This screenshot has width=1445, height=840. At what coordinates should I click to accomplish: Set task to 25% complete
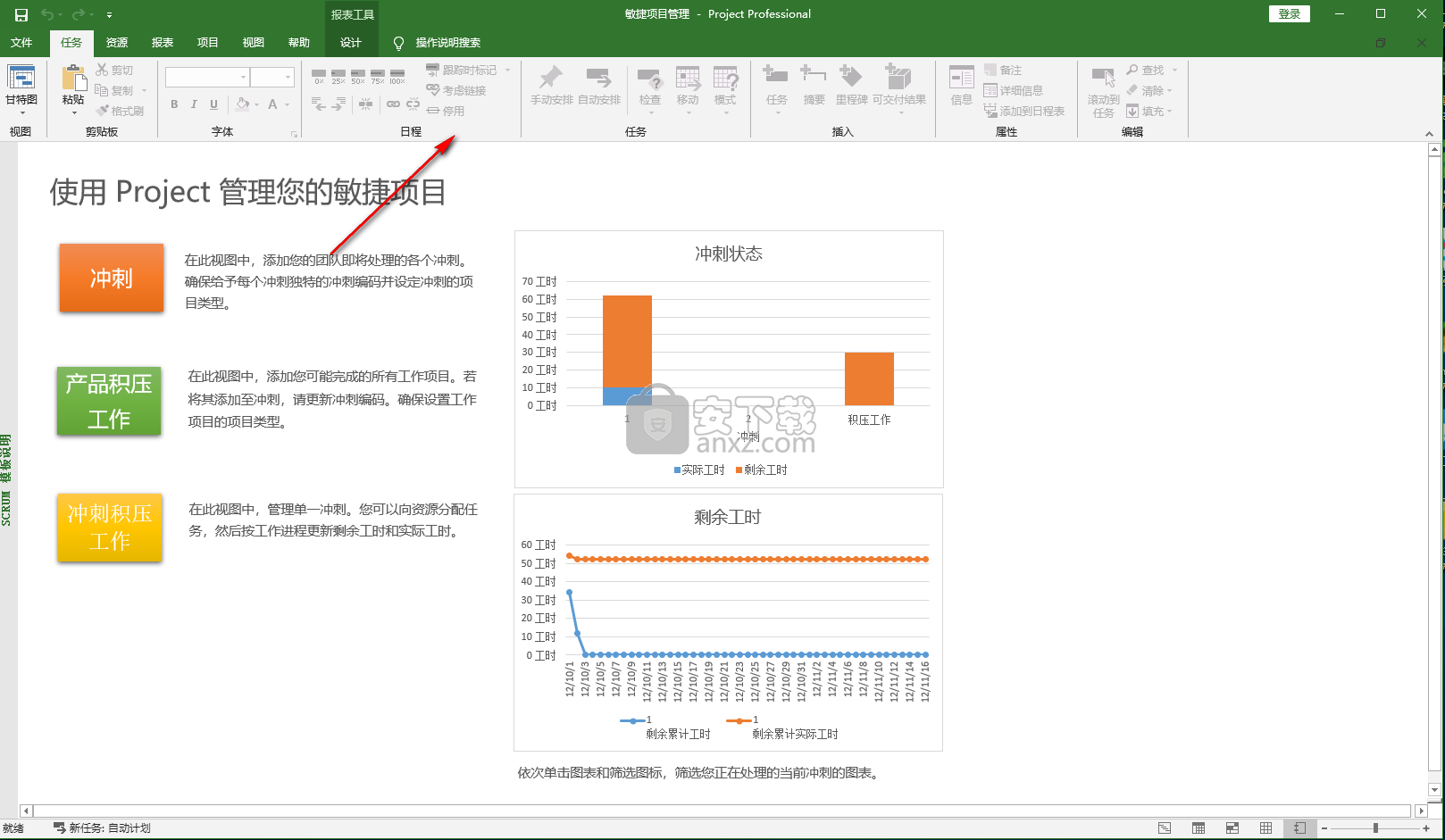click(x=338, y=77)
